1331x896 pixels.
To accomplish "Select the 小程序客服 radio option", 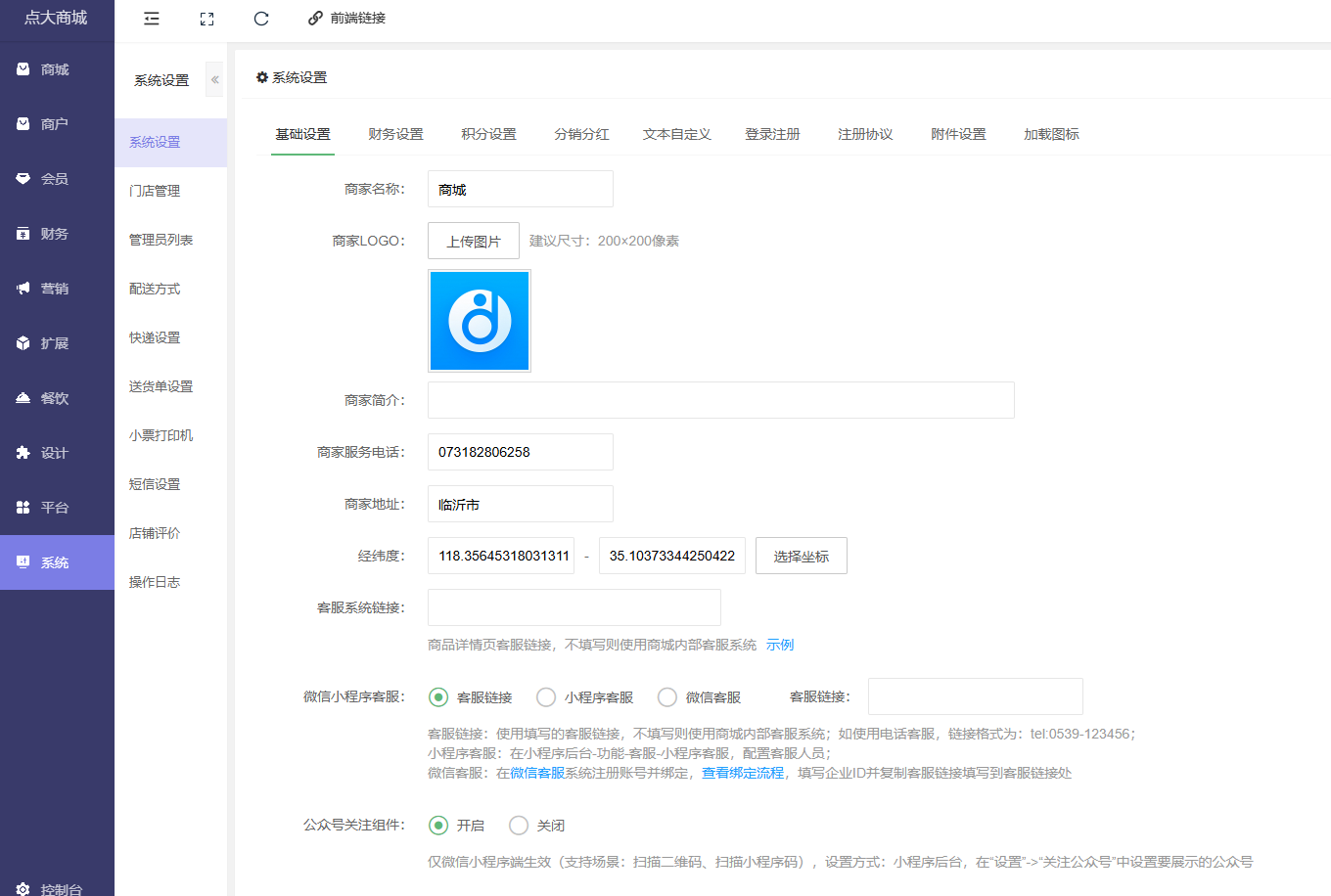I will 546,697.
